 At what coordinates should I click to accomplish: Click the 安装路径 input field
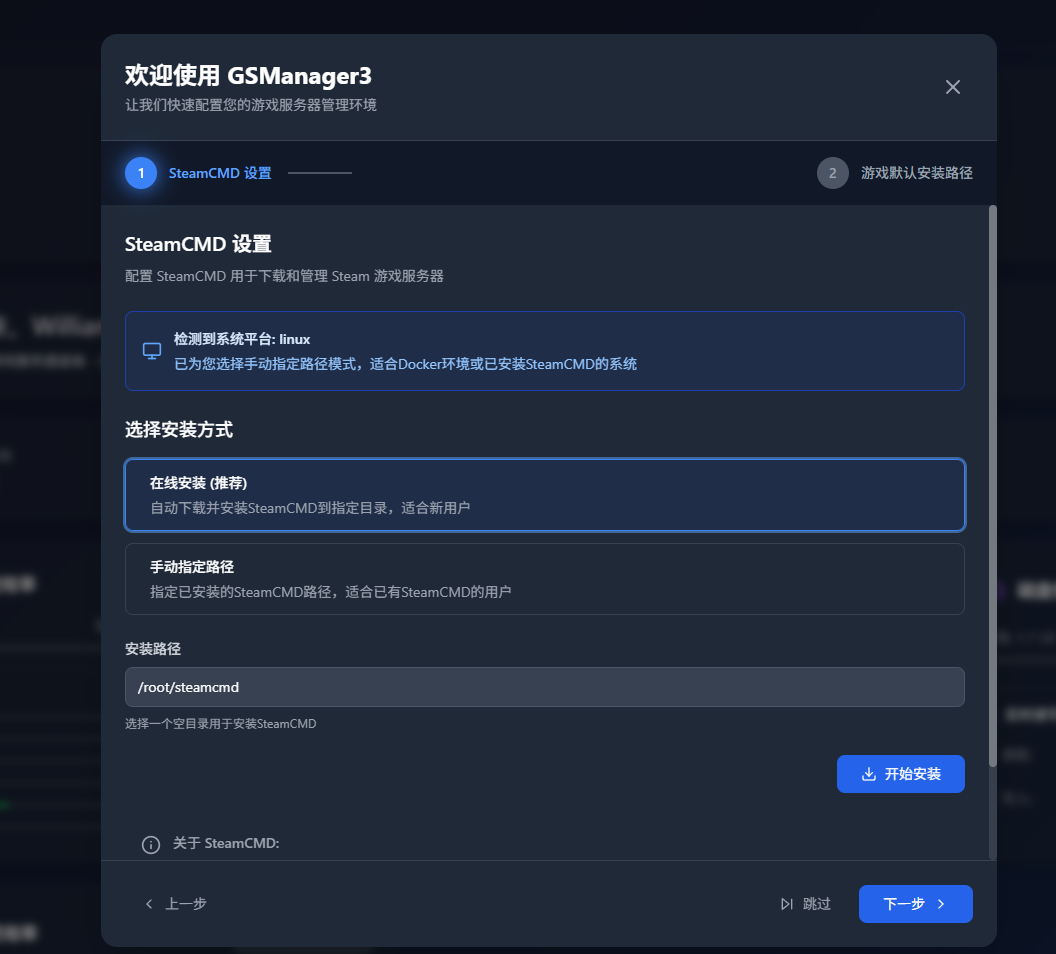coord(545,687)
